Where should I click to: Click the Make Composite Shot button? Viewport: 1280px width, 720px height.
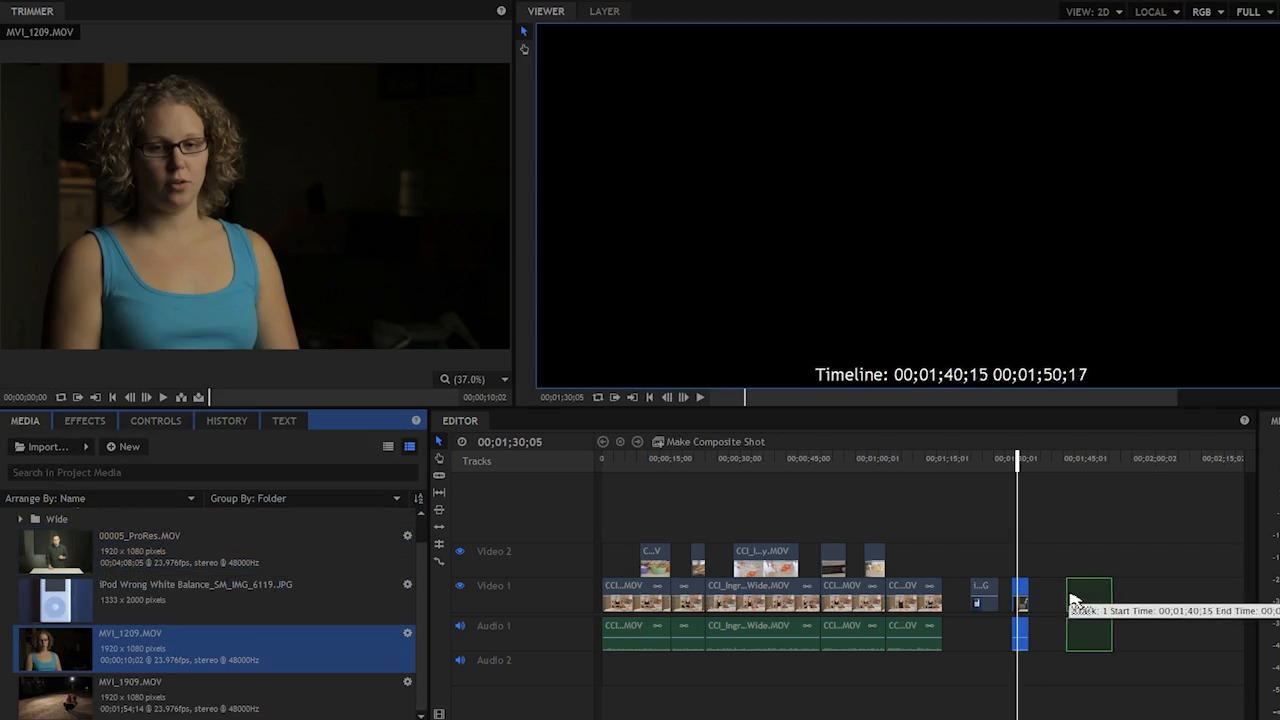point(708,442)
